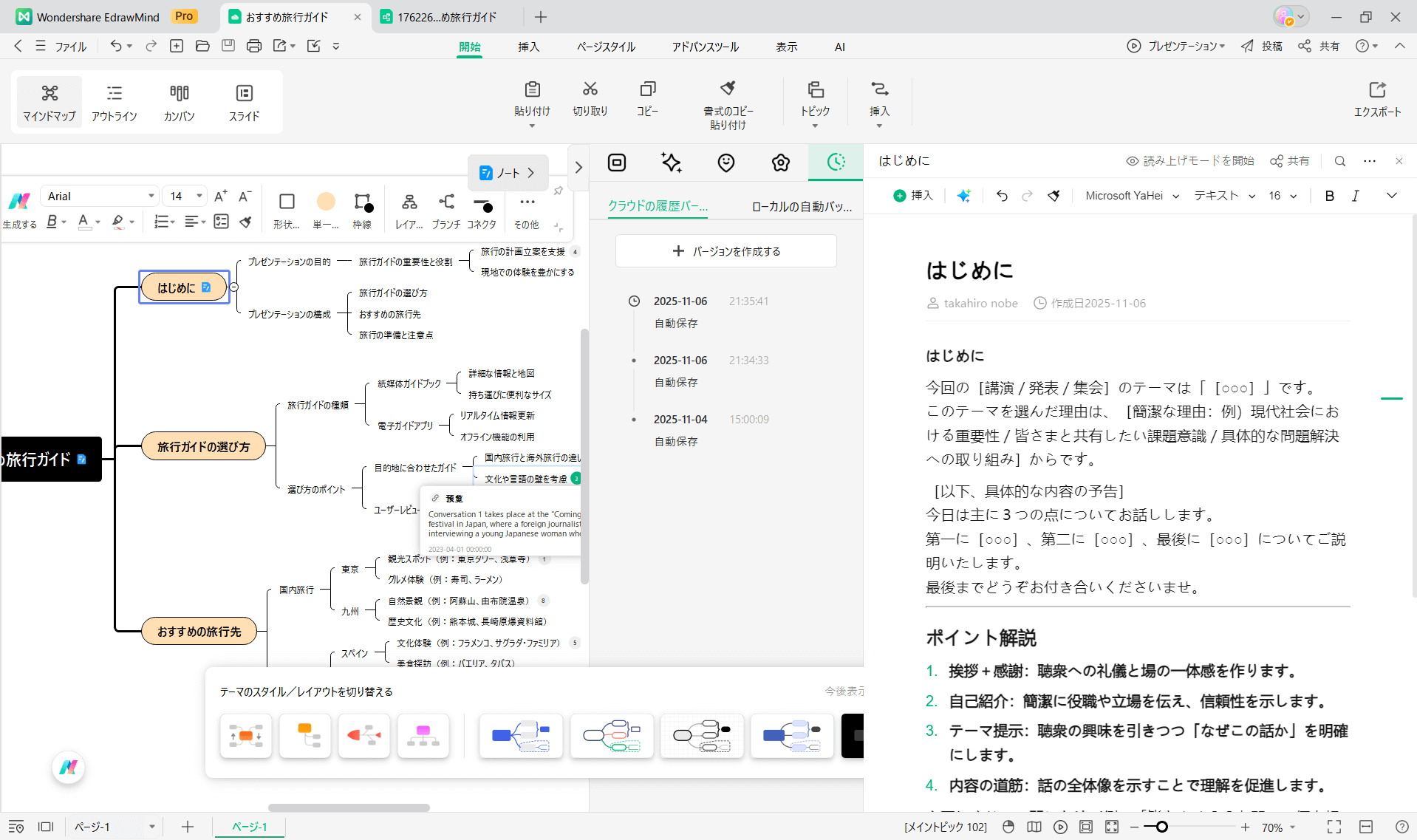Open the sticker panel with the smiley icon
The width and height of the screenshot is (1417, 840).
pos(725,162)
